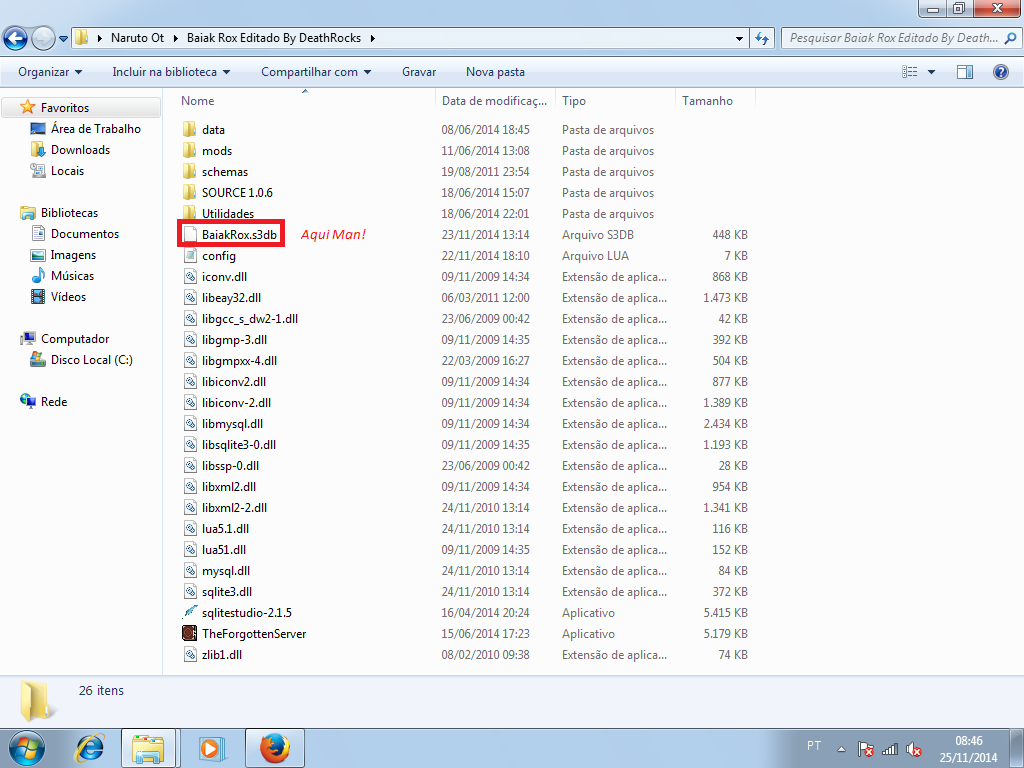The image size is (1024, 768).
Task: Open Área de Trabalho in sidebar
Action: (95, 129)
